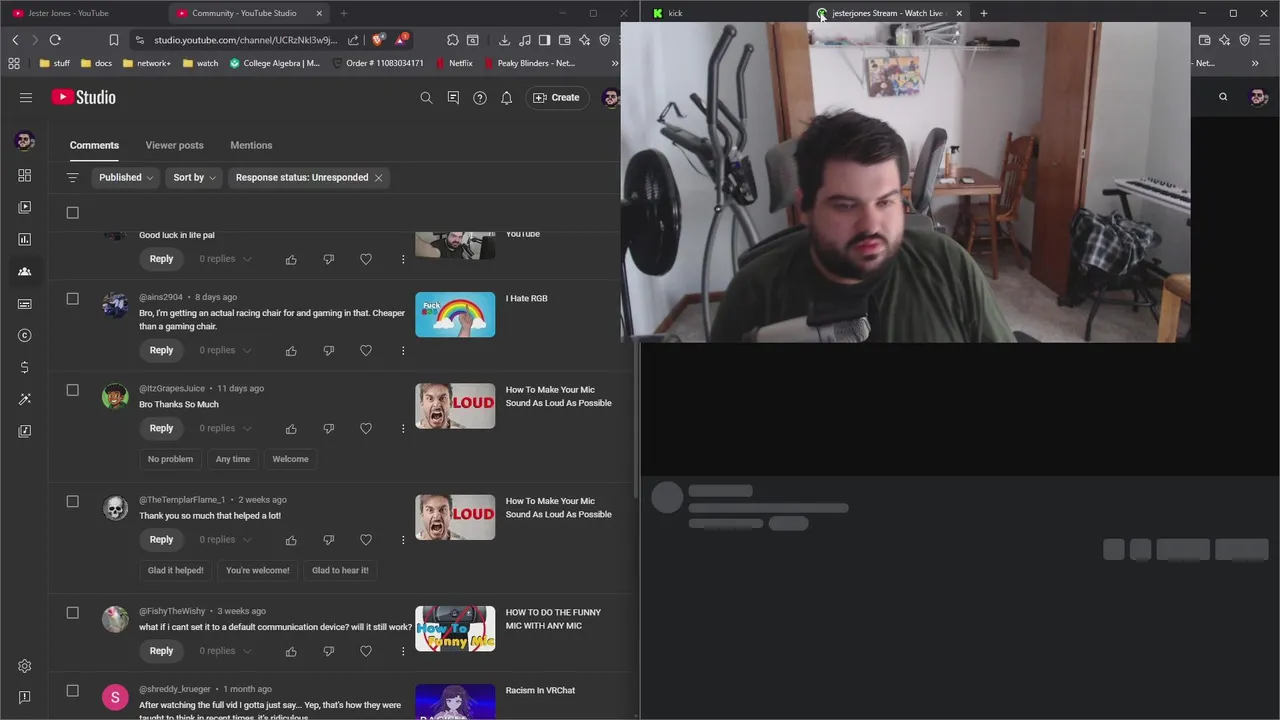
Task: Open the Community icon in Studio sidebar
Action: coord(25,271)
